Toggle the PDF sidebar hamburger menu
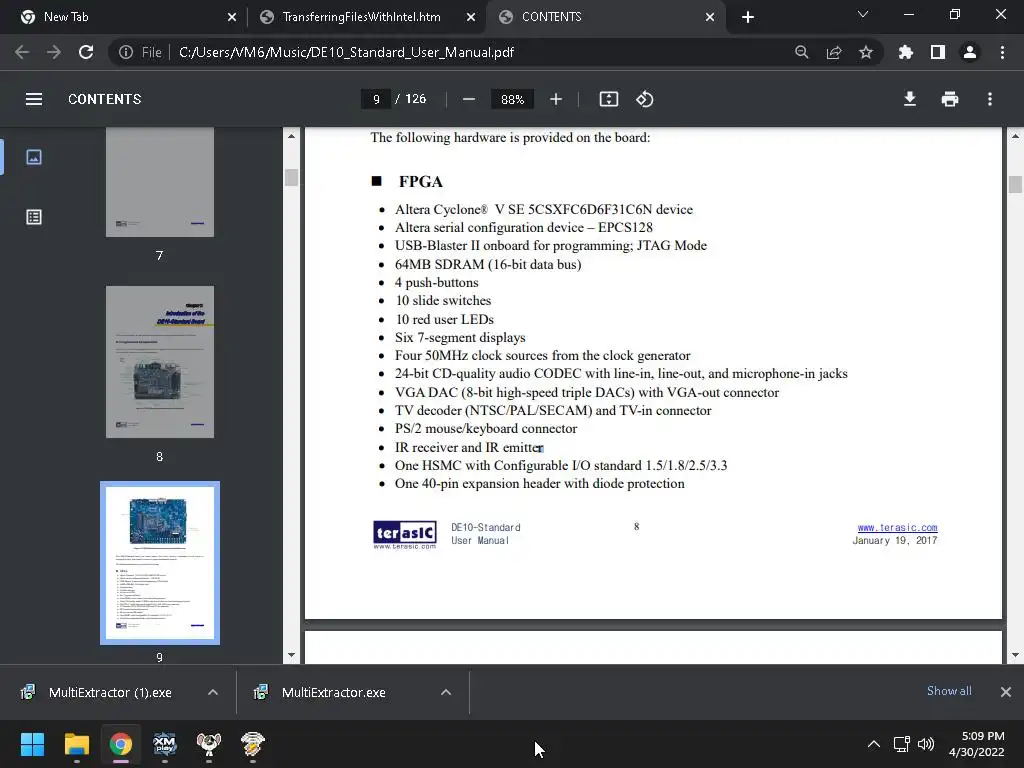This screenshot has width=1024, height=768. point(34,99)
